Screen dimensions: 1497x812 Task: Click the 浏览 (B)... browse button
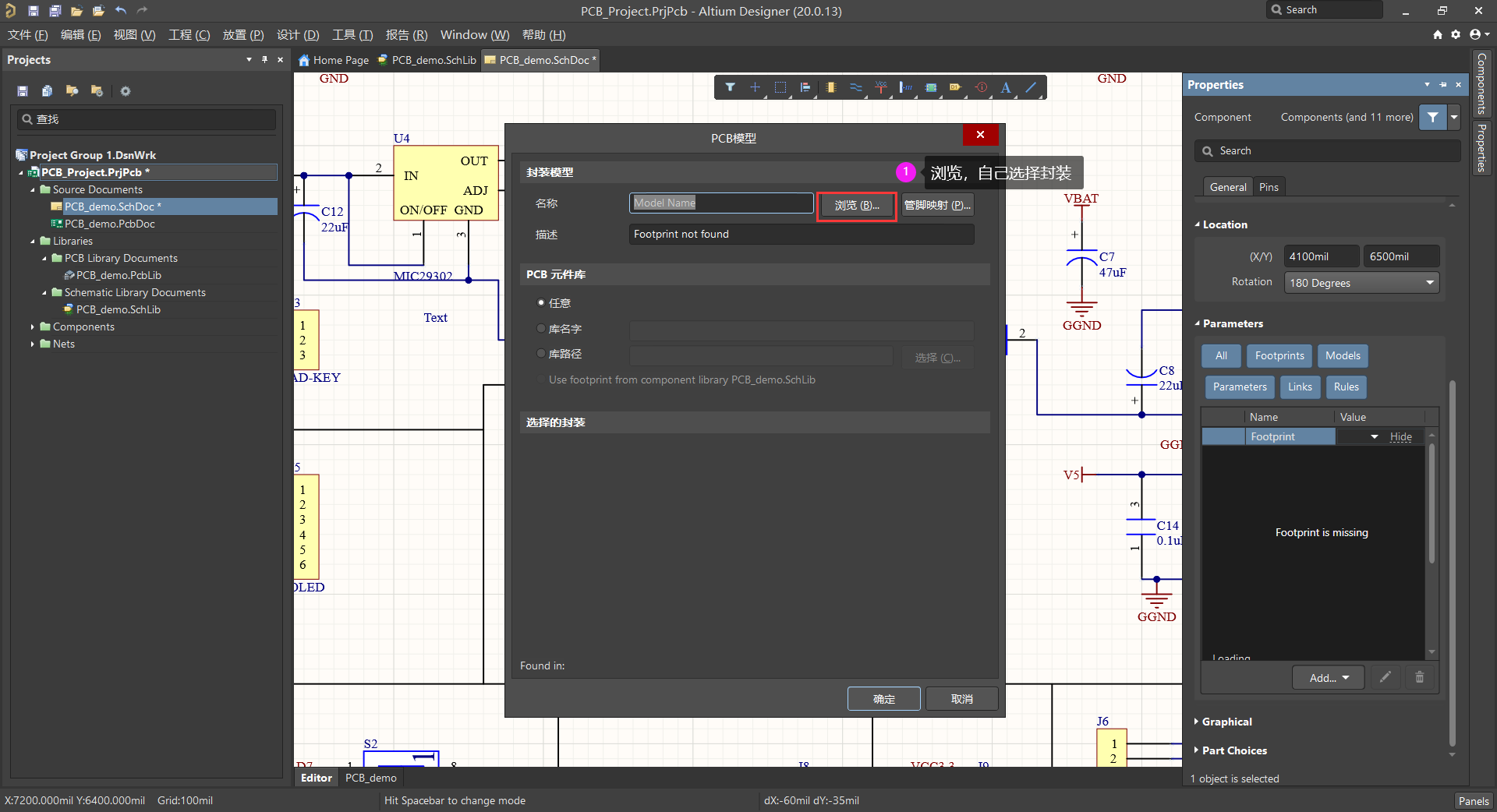pyautogui.click(x=856, y=205)
